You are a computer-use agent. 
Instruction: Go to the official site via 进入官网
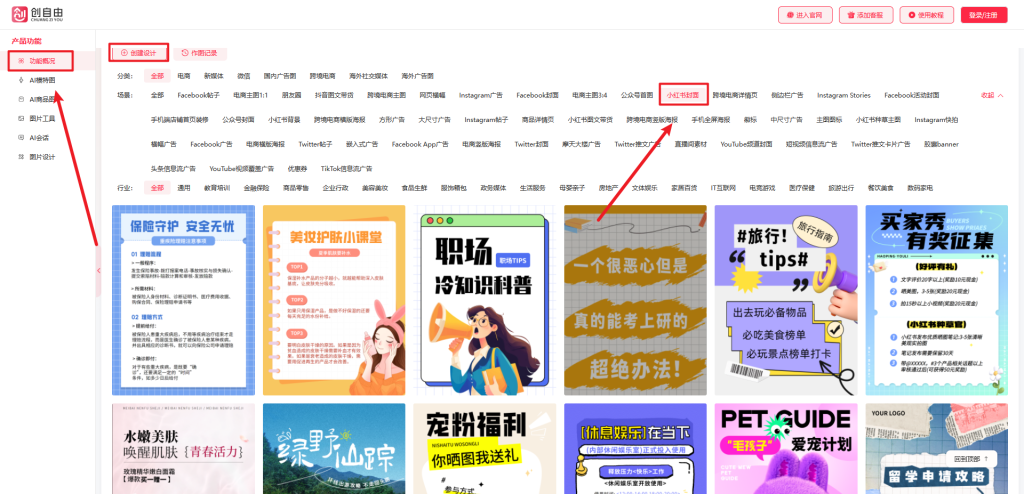tap(804, 14)
